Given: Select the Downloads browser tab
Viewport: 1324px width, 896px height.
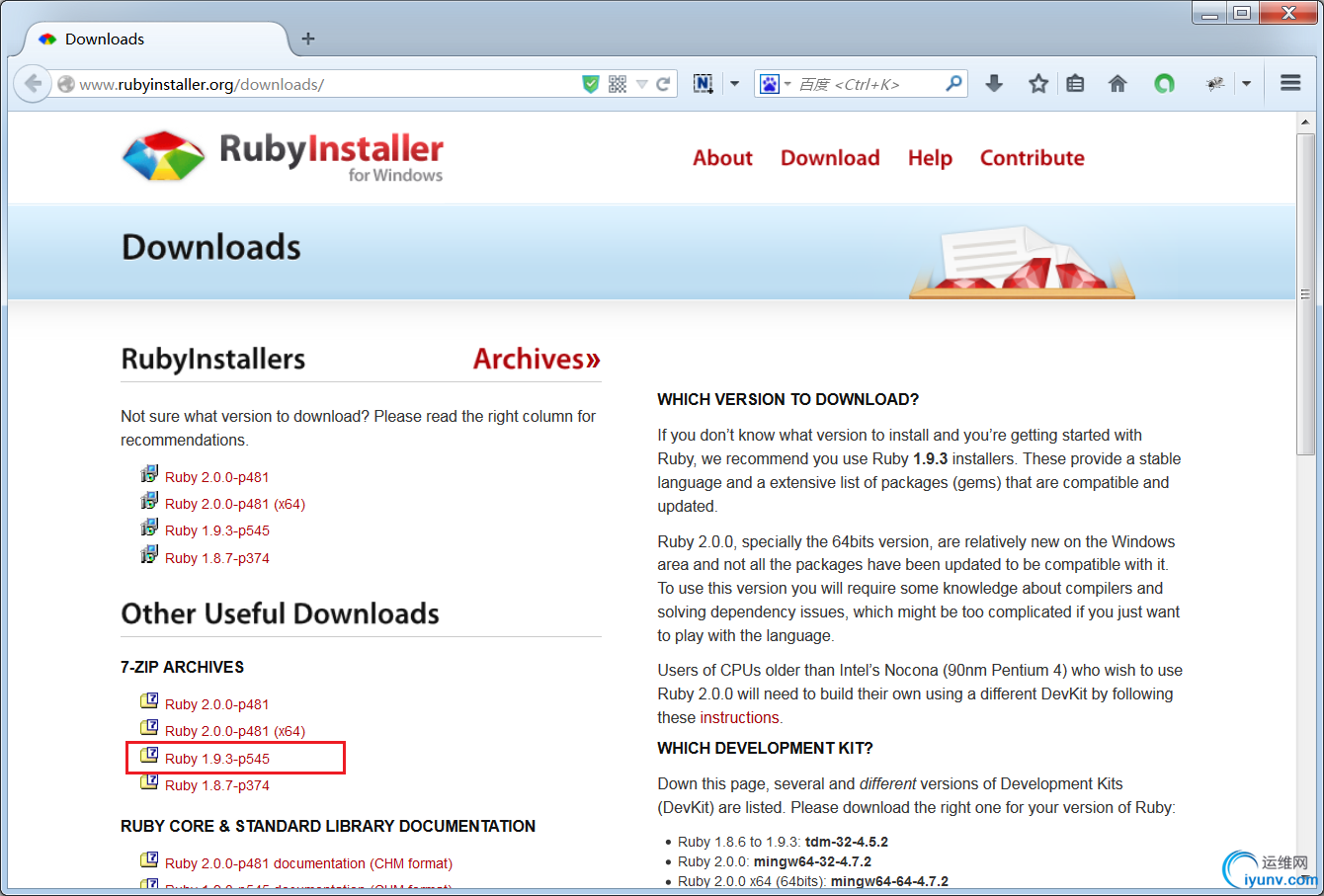Looking at the screenshot, I should pyautogui.click(x=156, y=40).
